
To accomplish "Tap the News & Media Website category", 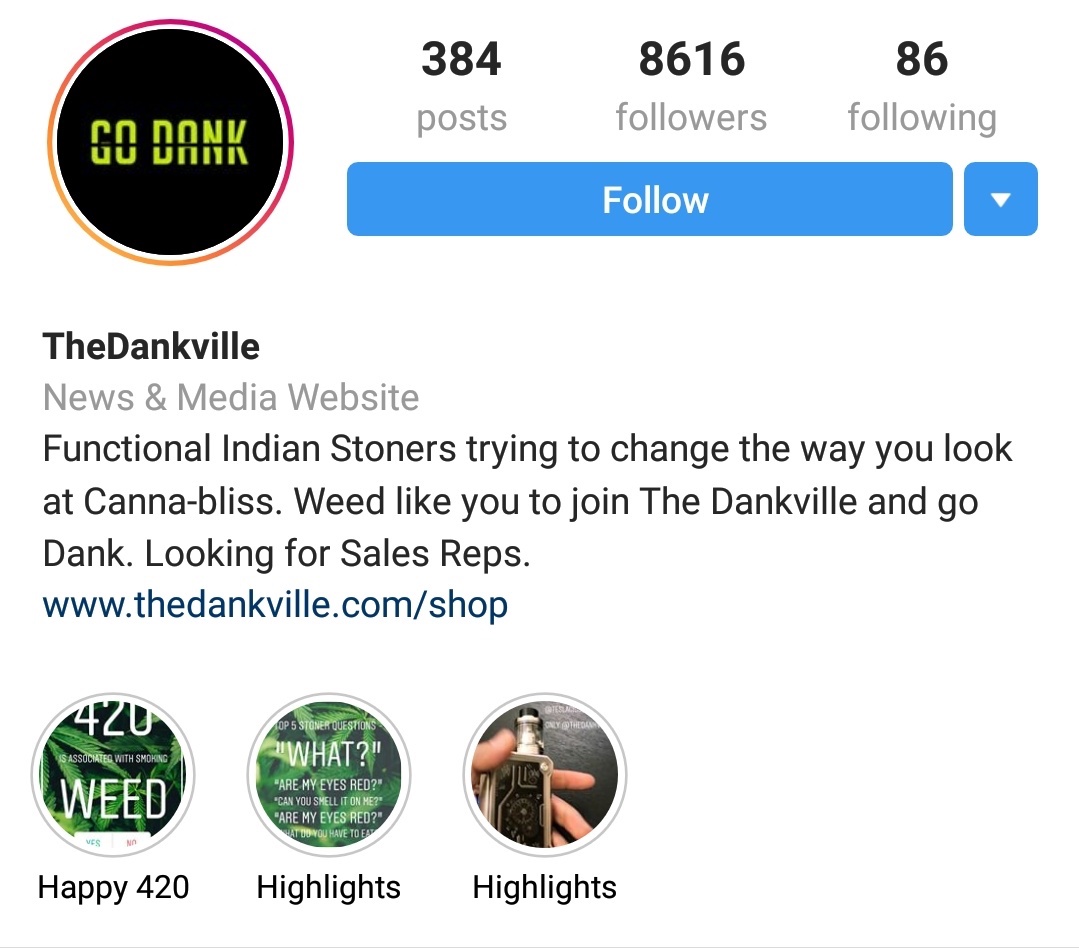I will 231,398.
